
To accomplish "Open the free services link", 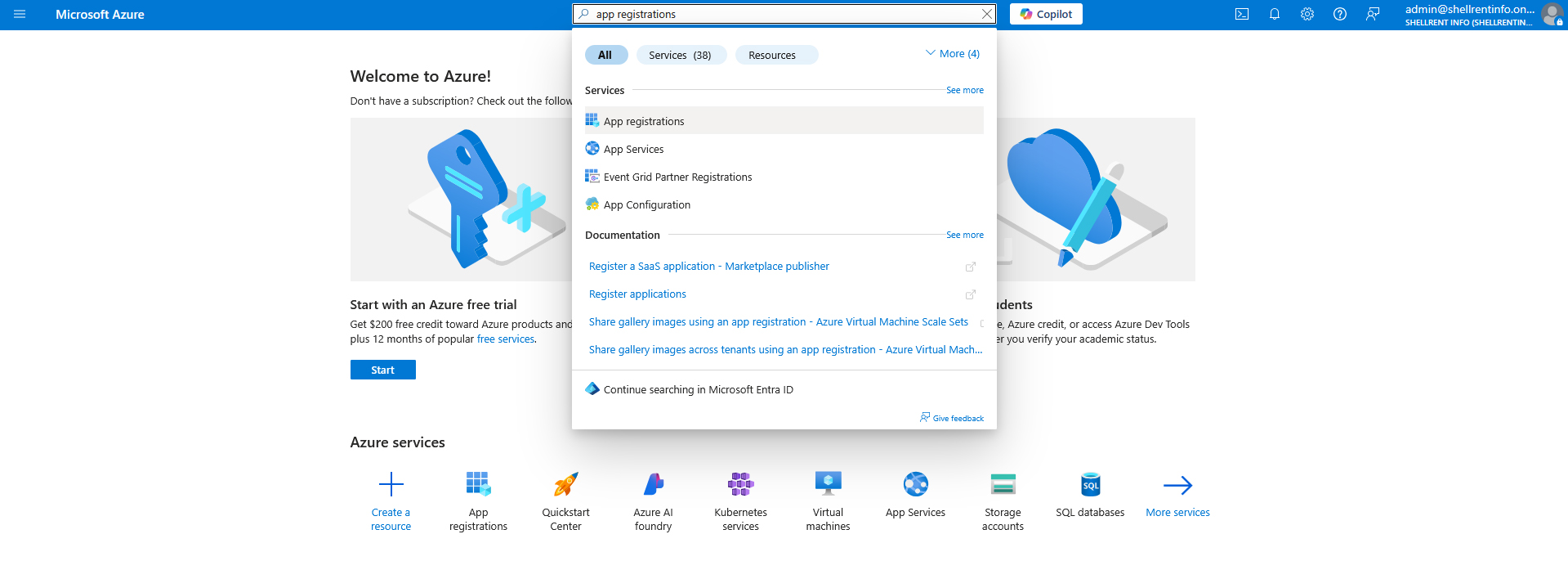I will coord(506,339).
